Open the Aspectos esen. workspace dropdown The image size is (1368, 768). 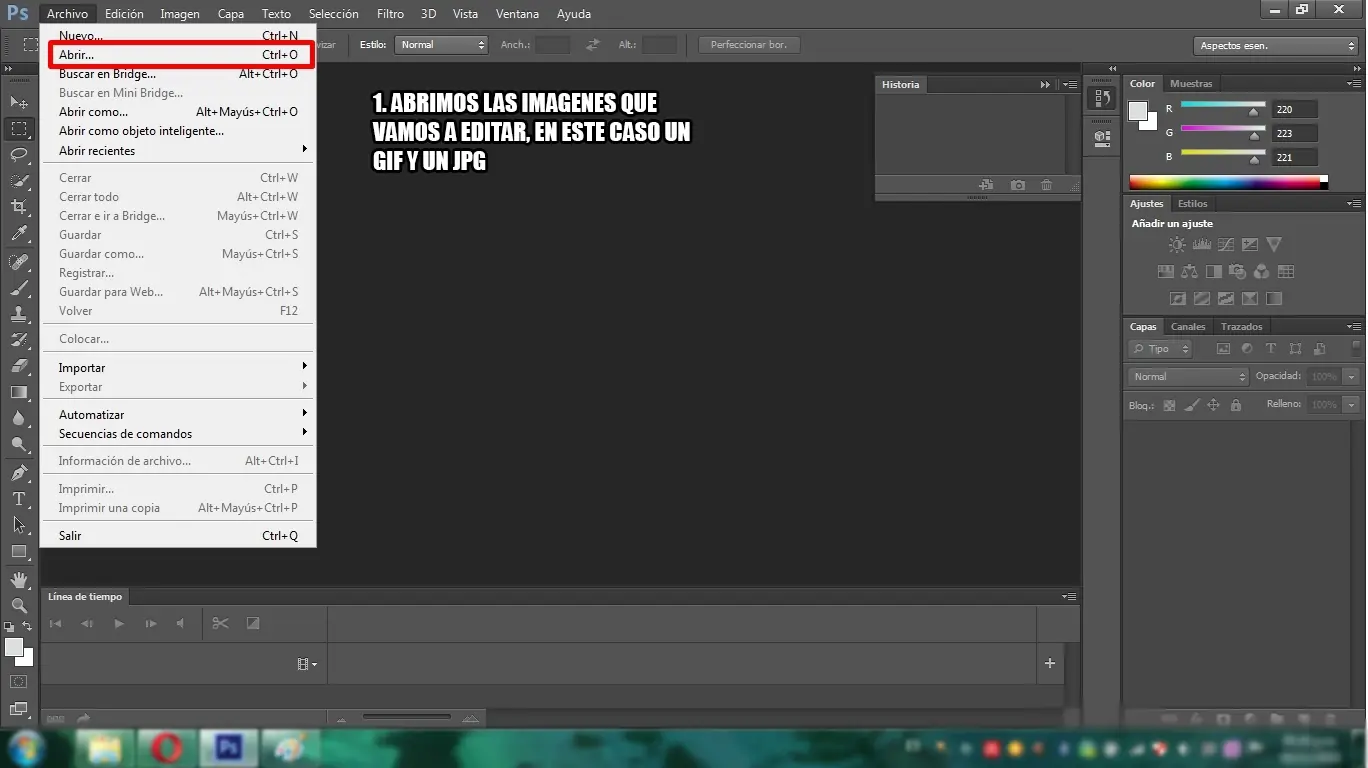[x=1275, y=46]
